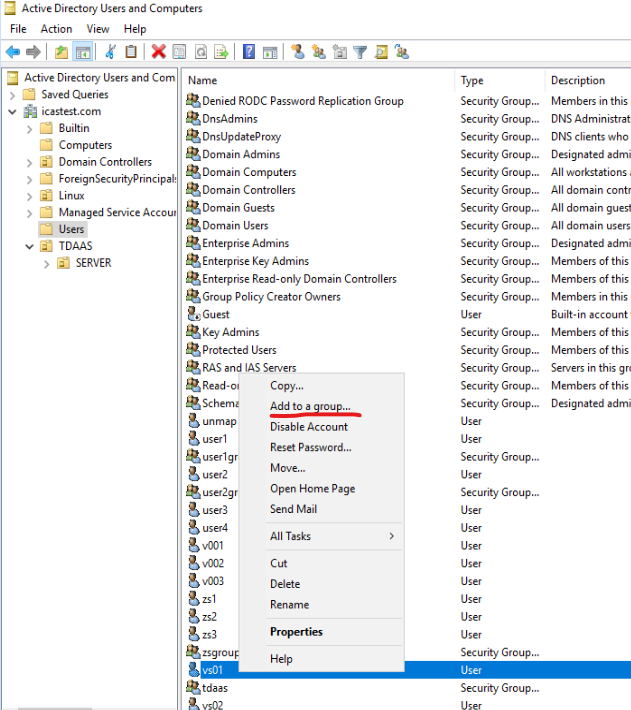Screen dimensions: 631x710
Task: Click the Paste clipboard toolbar icon
Action: coord(131,52)
